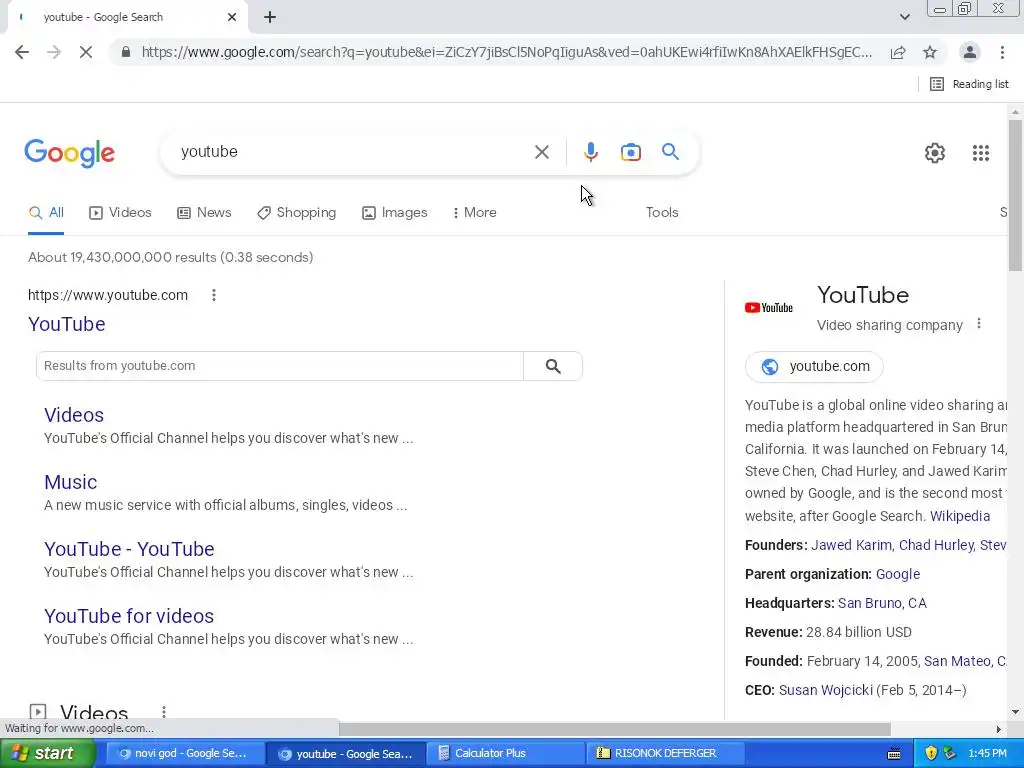Viewport: 1024px width, 768px height.
Task: Switch to the Images search tab
Action: pyautogui.click(x=394, y=213)
